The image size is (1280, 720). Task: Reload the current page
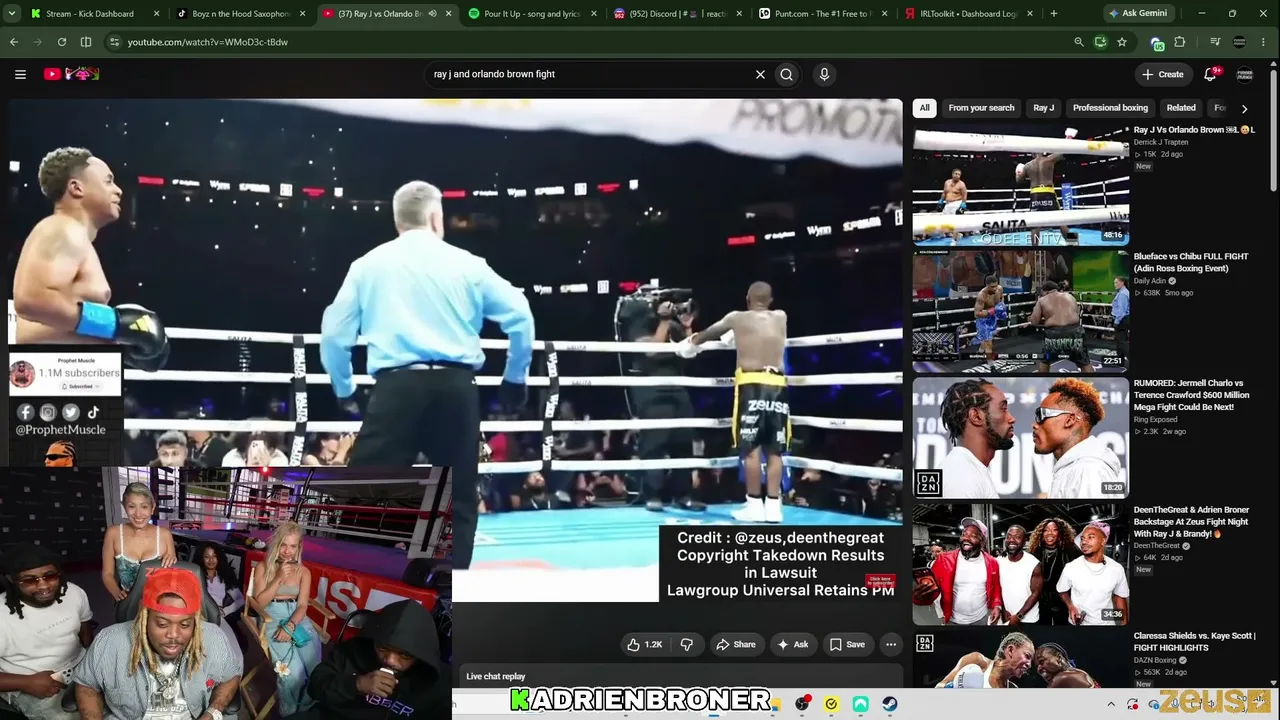(x=62, y=42)
